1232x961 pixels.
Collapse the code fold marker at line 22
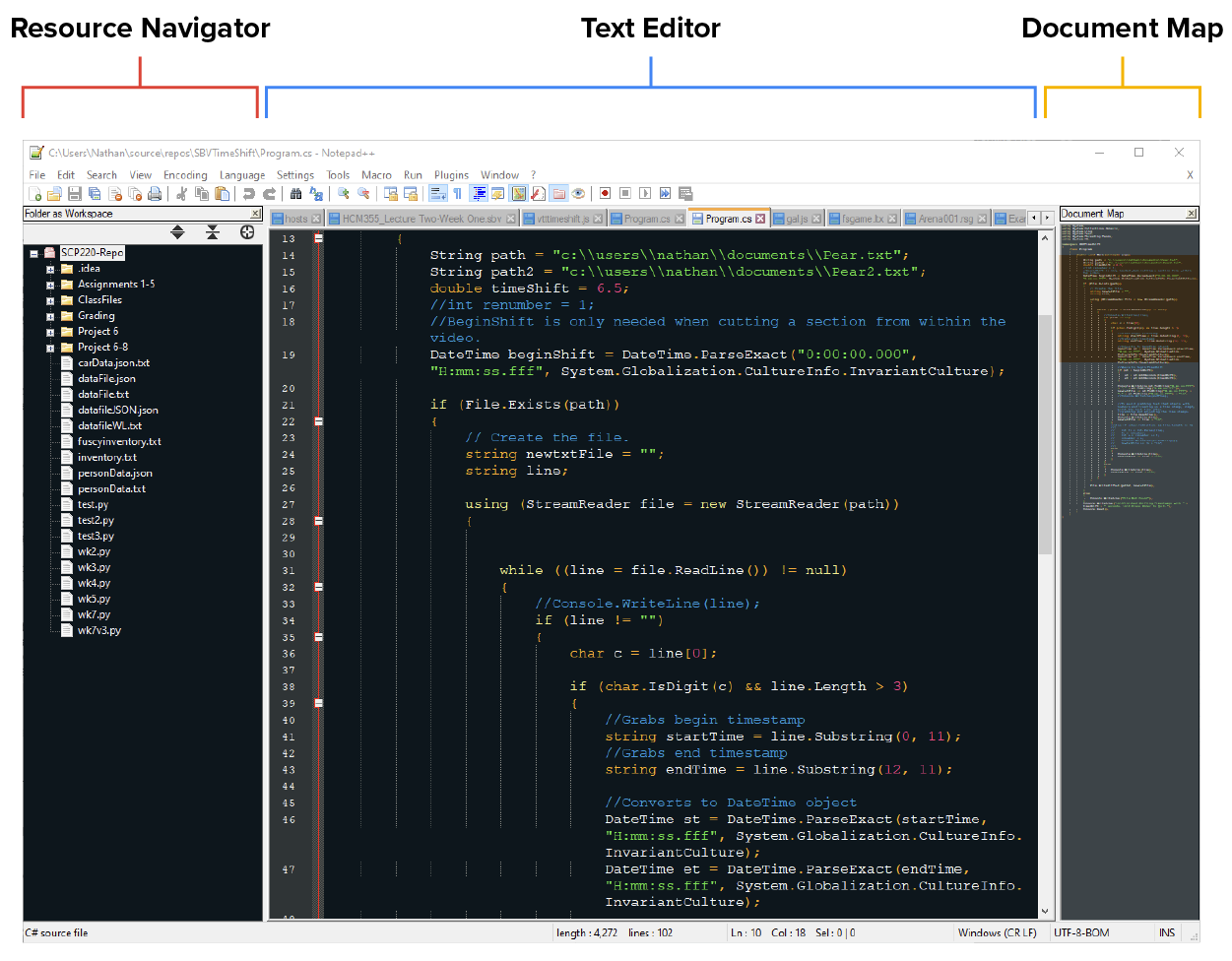[318, 421]
